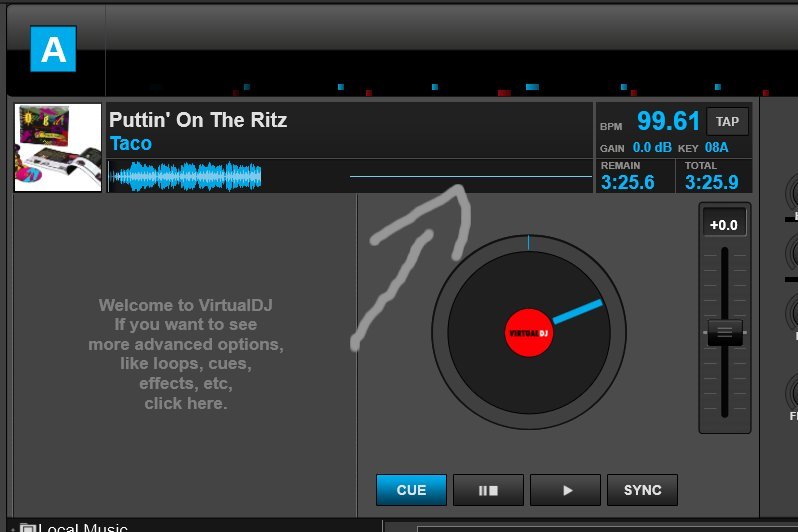Click the album cover thumbnail
Screen dimensions: 798x532
pos(58,148)
